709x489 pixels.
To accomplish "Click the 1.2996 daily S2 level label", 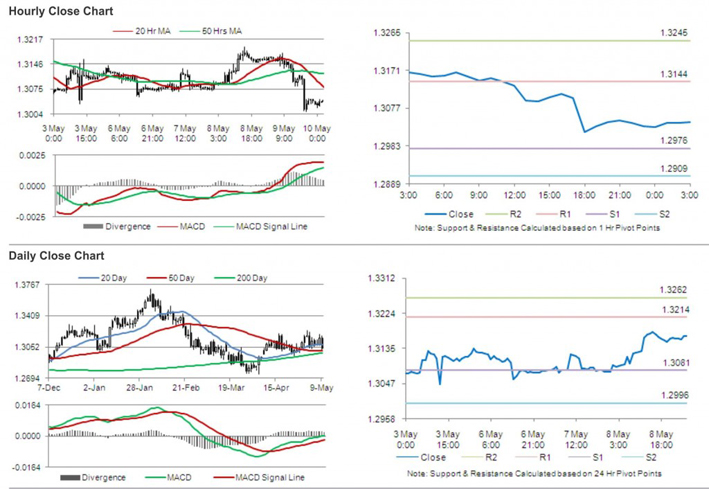I will (x=673, y=396).
